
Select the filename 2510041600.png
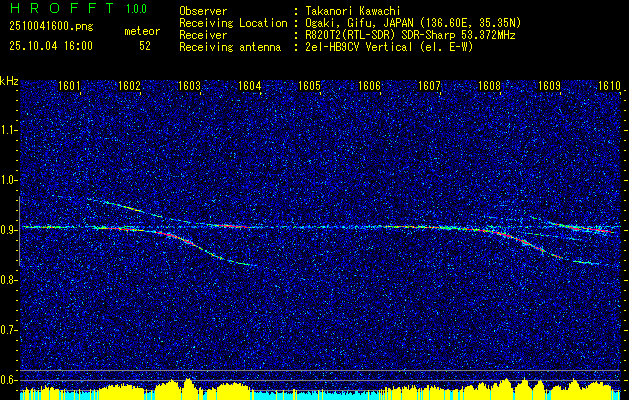51,27
